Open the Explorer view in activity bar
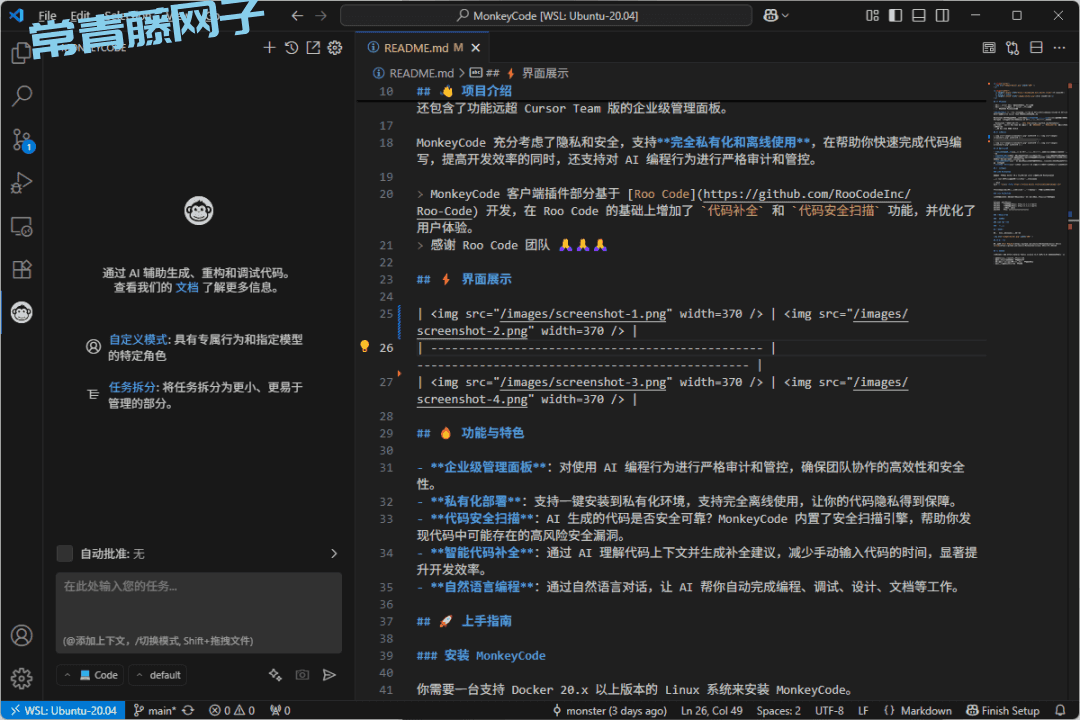1080x720 pixels. click(x=21, y=52)
